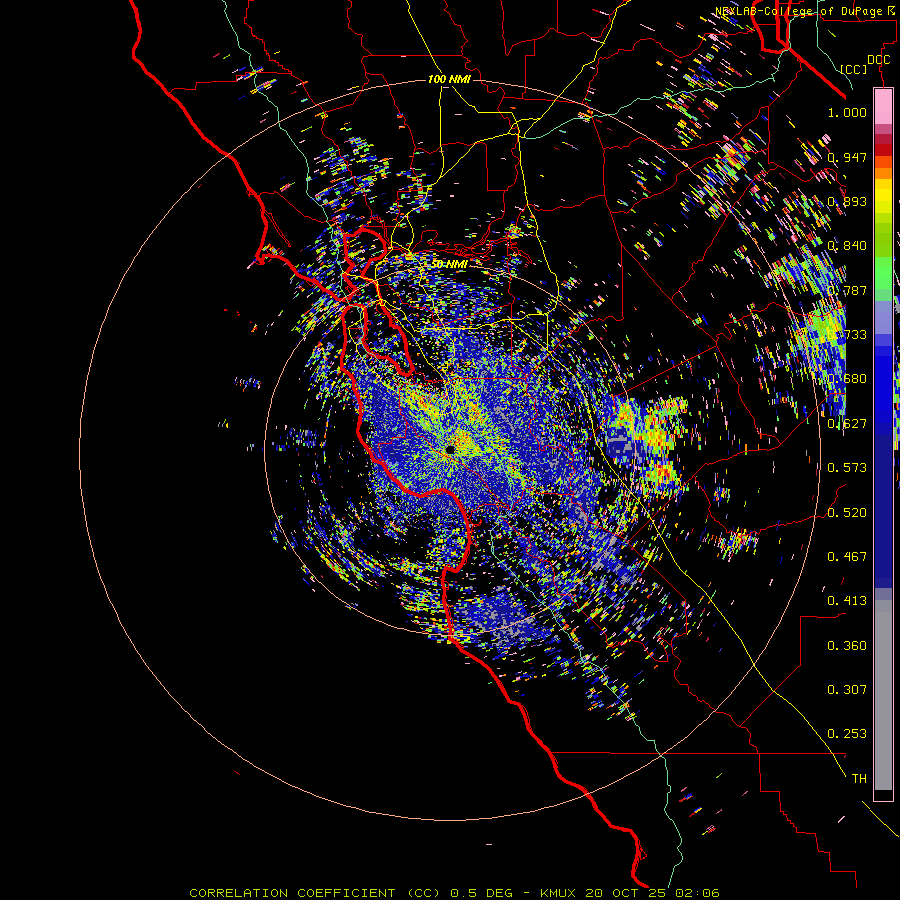Viewport: 900px width, 900px height.
Task: Select the 0.680 legend value
Action: [x=847, y=379]
